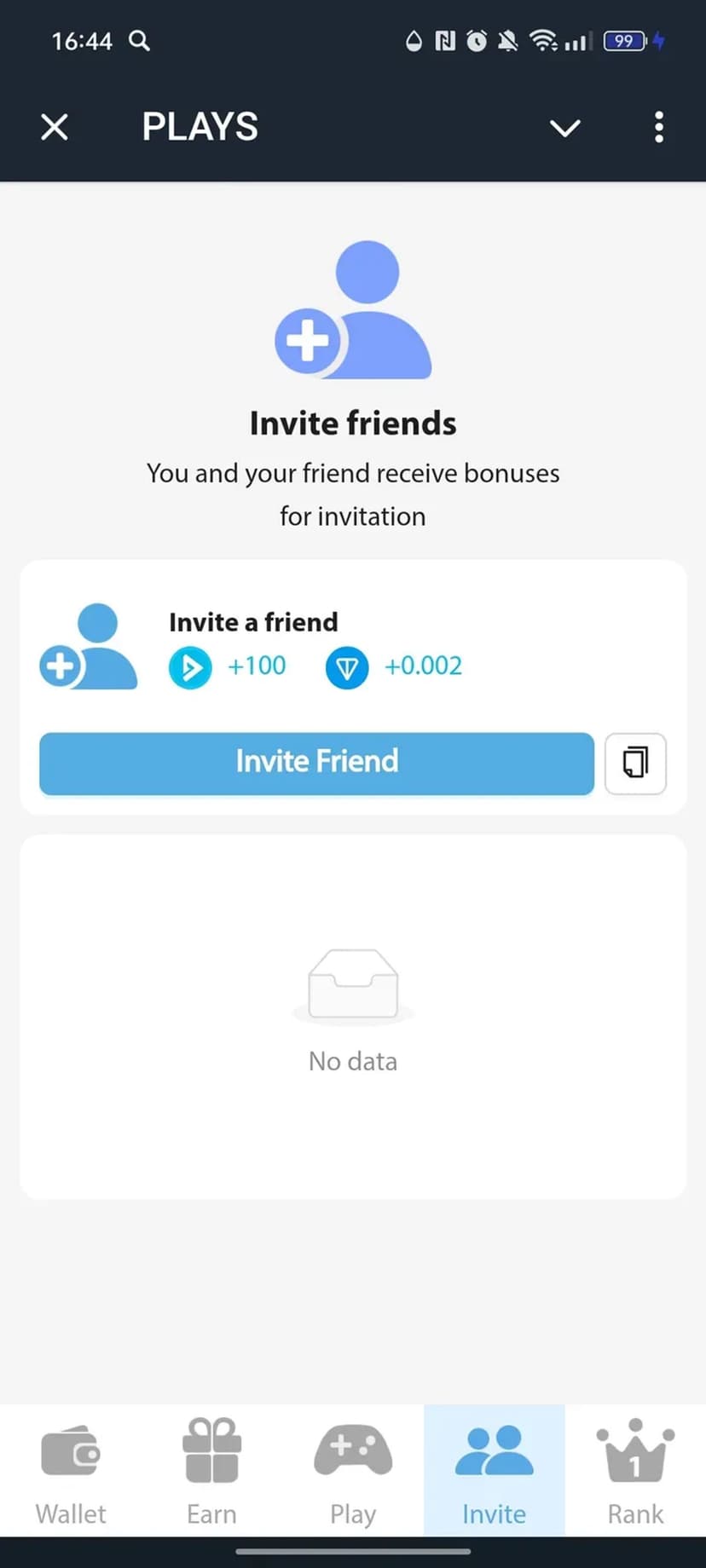706x1568 pixels.
Task: Close the PLAYS mini app
Action: click(55, 128)
